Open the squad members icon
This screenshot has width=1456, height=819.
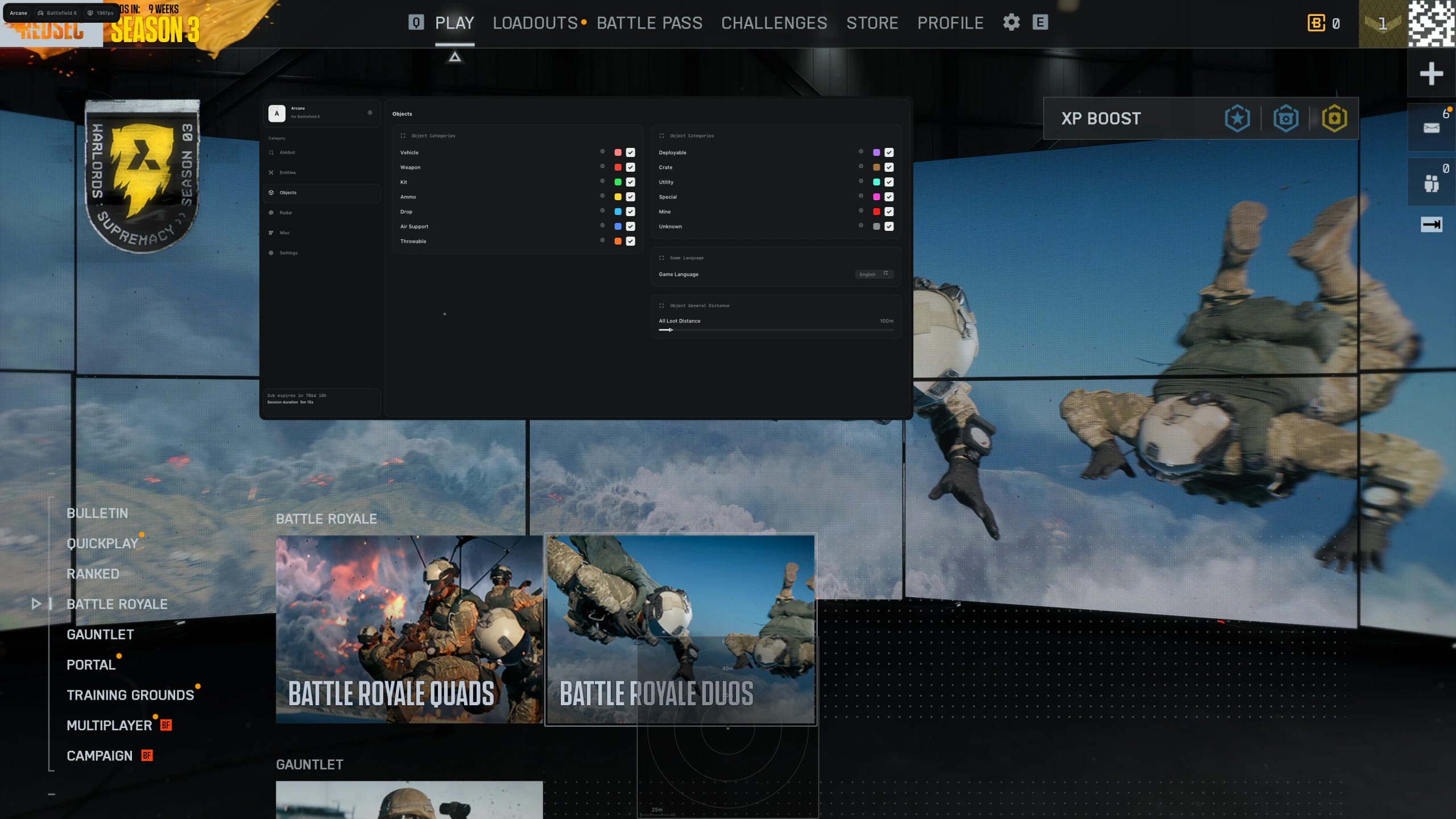click(1431, 184)
